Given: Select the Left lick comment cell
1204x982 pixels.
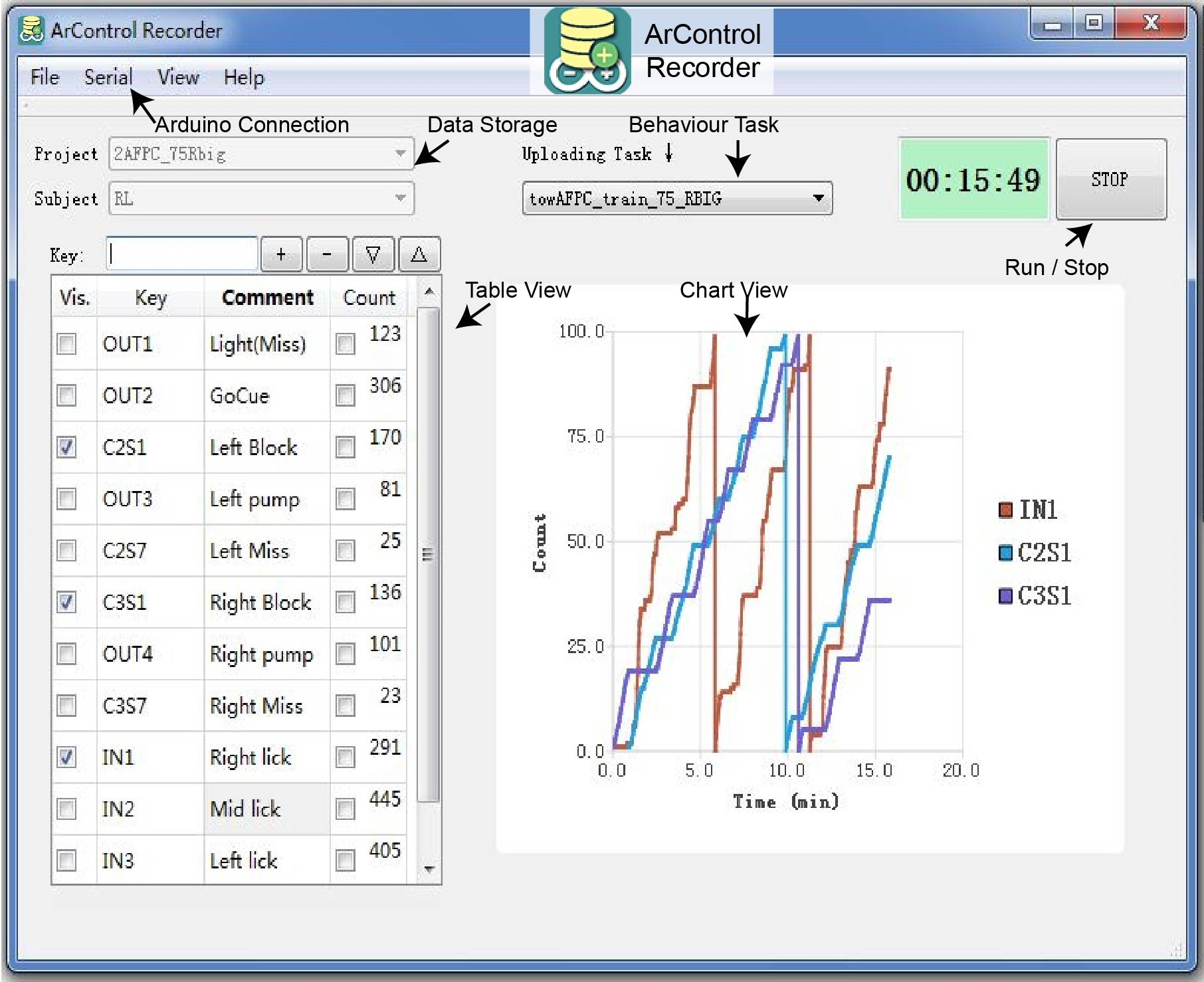Looking at the screenshot, I should pos(267,861).
